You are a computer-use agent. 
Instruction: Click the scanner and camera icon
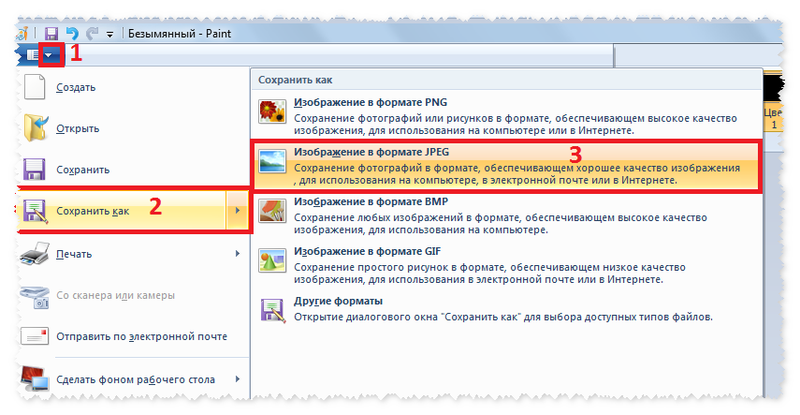click(35, 296)
